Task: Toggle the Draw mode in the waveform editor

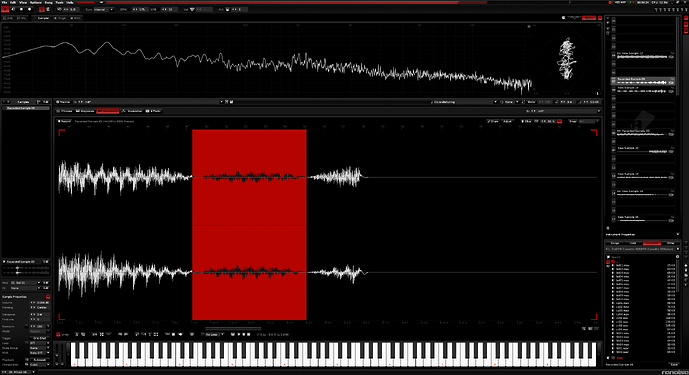Action: point(493,121)
